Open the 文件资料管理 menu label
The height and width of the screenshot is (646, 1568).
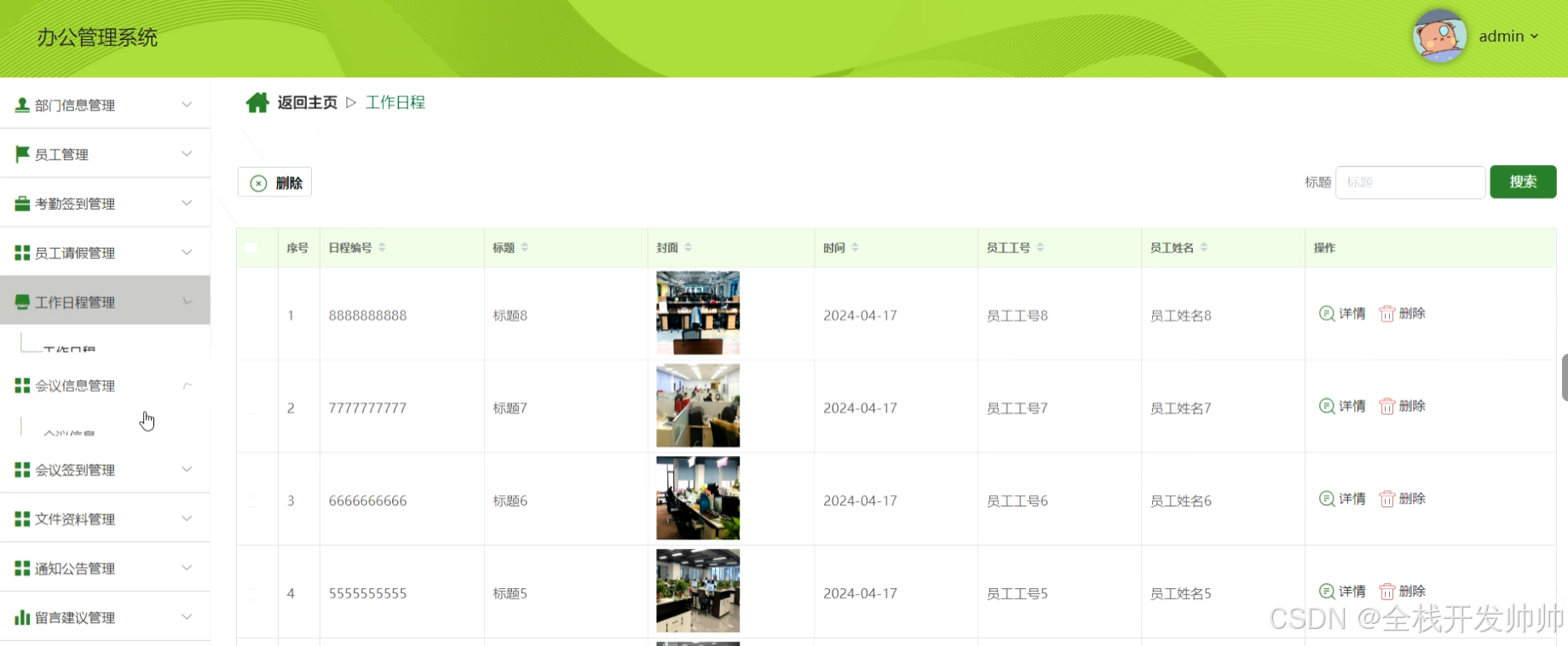tap(75, 519)
